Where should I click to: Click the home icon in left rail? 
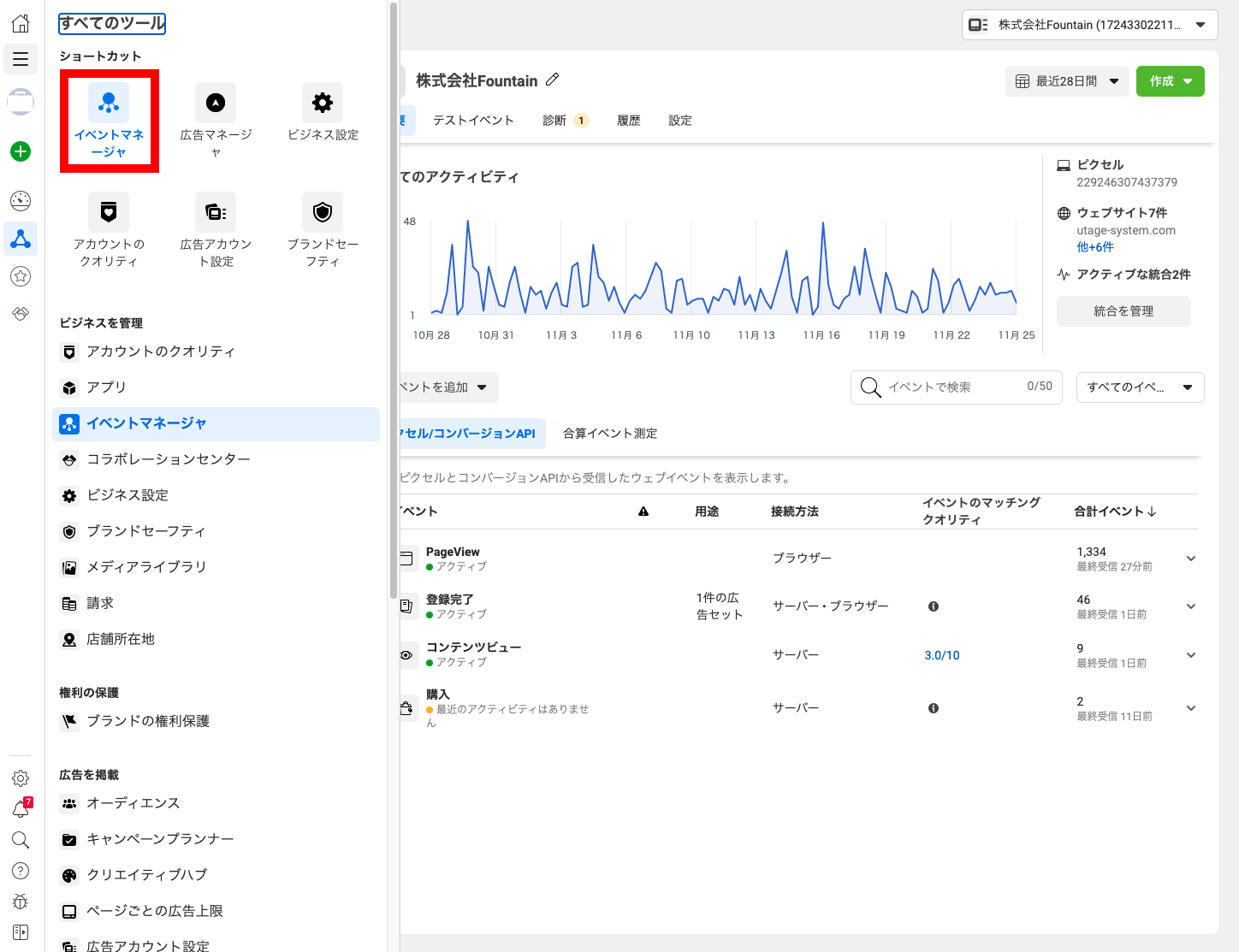click(x=21, y=23)
